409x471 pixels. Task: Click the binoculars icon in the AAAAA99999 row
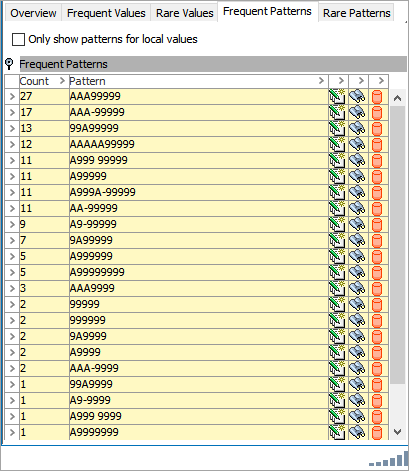tap(357, 145)
